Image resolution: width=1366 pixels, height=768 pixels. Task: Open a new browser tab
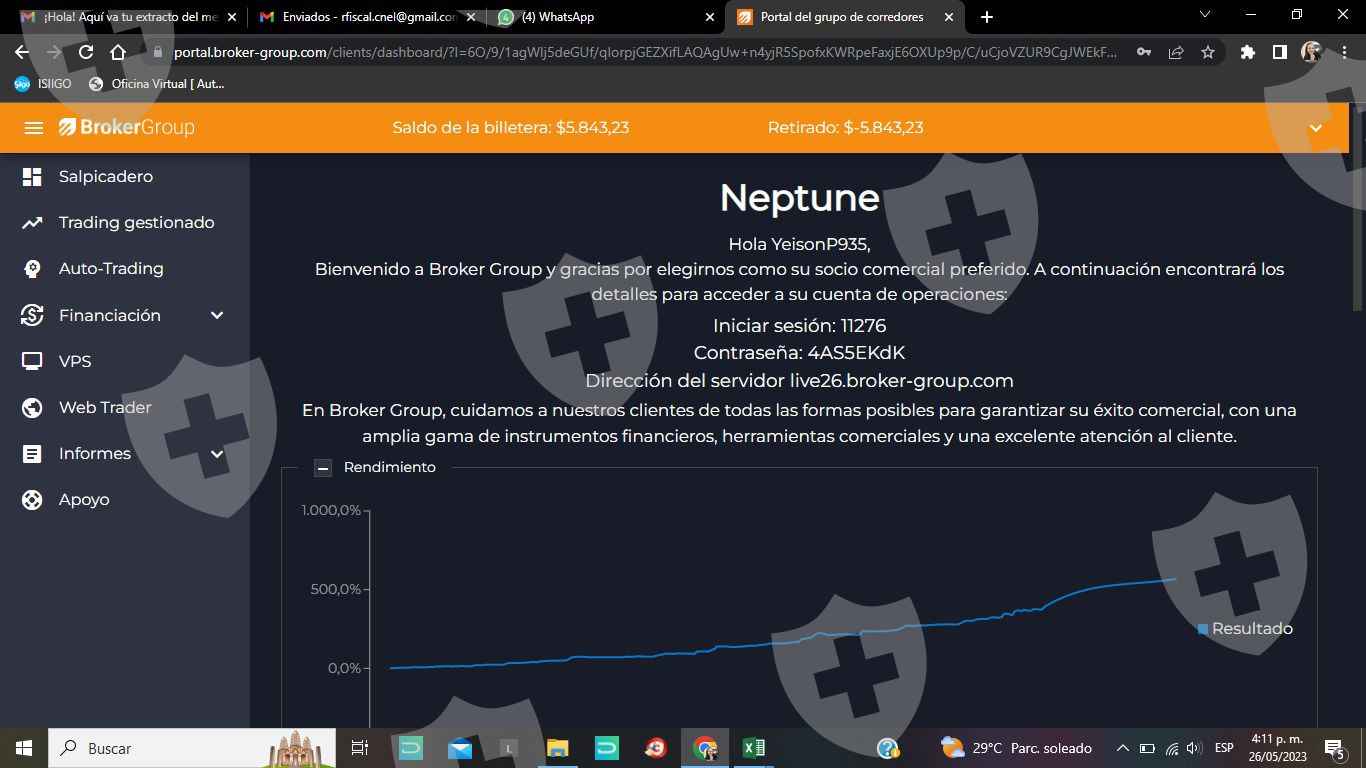click(987, 17)
